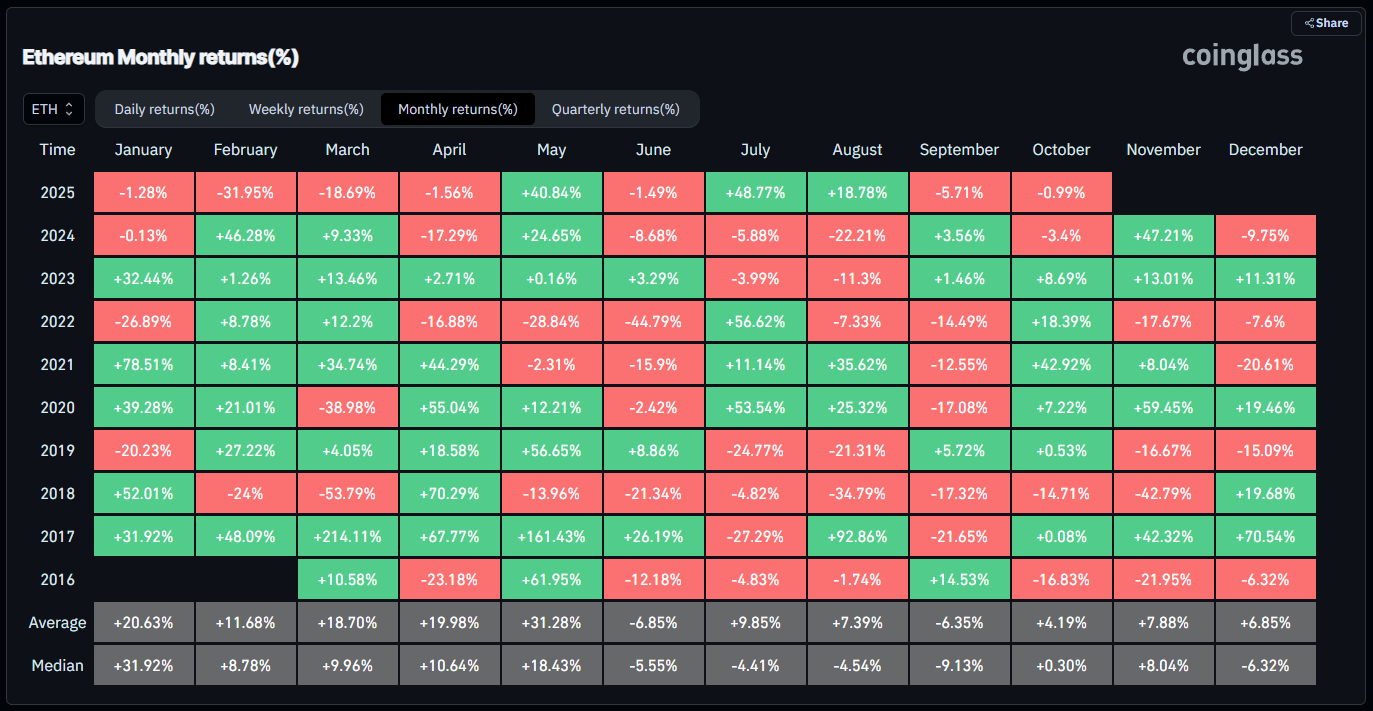
Task: Switch to Quarterly returns(%) tab
Action: (615, 109)
